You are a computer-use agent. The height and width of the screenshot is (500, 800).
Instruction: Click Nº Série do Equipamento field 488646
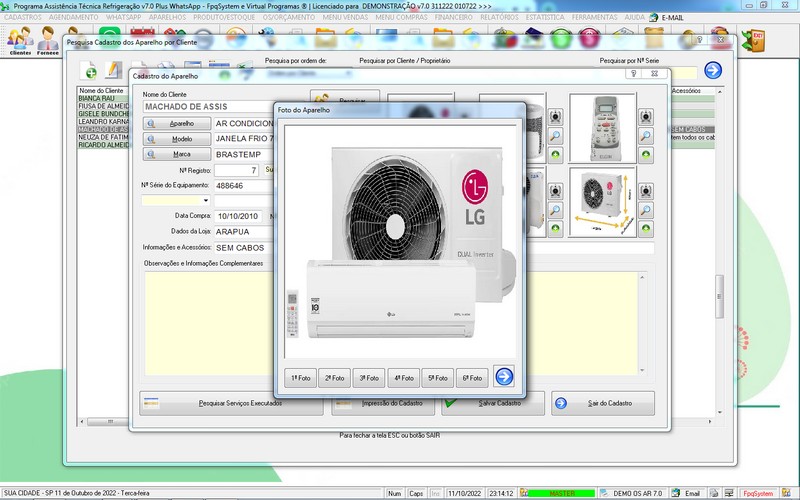(x=244, y=186)
